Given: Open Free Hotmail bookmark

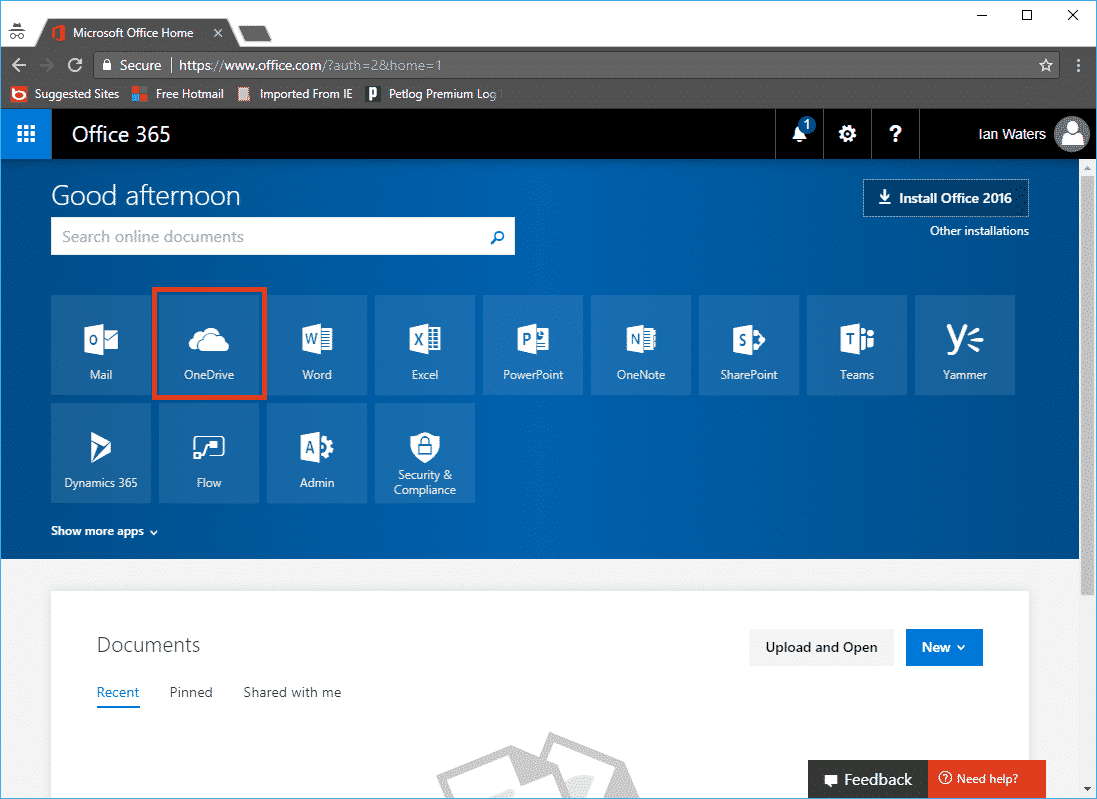Looking at the screenshot, I should coord(178,94).
